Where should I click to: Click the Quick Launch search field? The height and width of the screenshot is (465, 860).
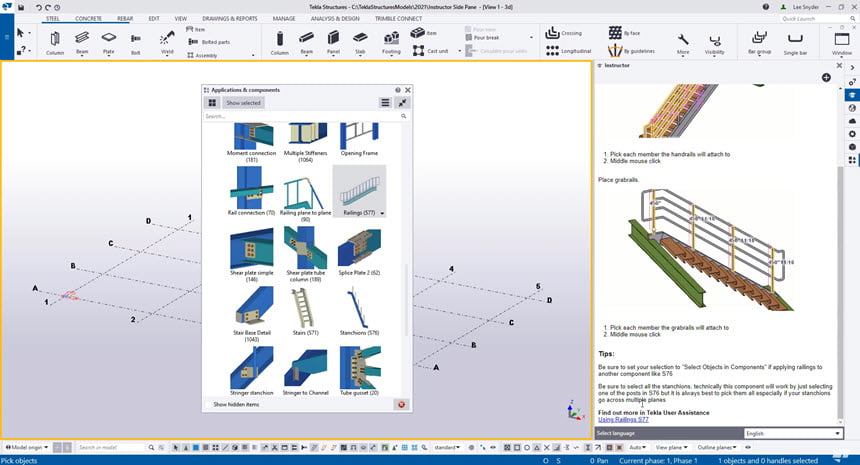(817, 19)
